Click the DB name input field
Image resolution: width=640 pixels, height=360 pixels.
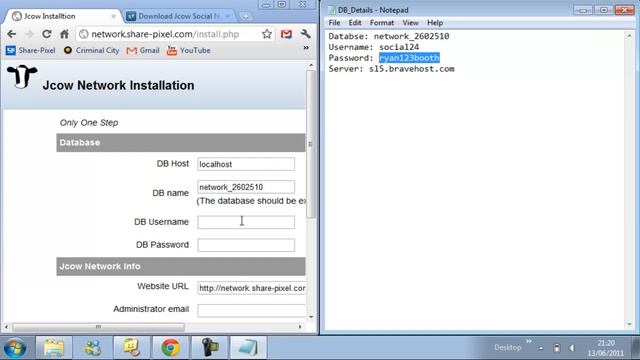(x=246, y=187)
